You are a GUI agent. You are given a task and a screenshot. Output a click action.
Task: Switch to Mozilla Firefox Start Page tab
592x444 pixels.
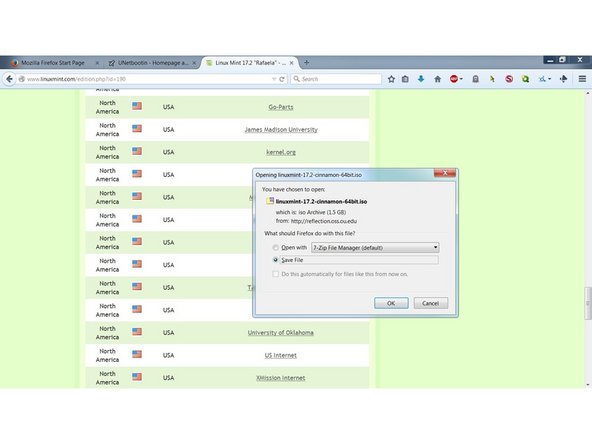point(53,63)
